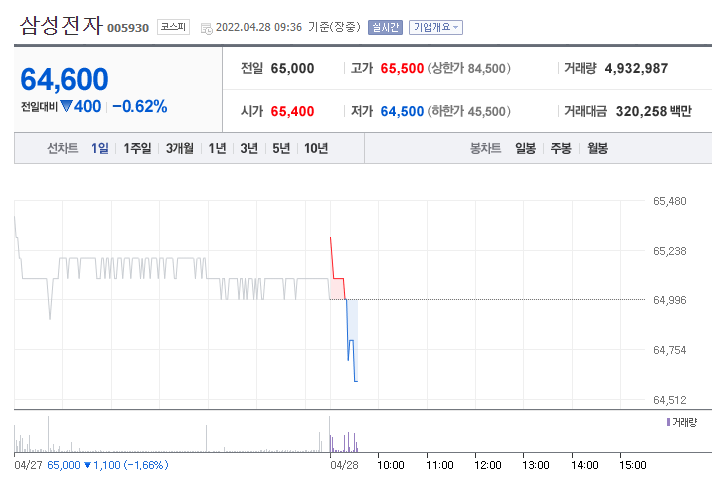Click the 거래대금 value 320,258 백만
This screenshot has width=712, height=487.
(653, 111)
